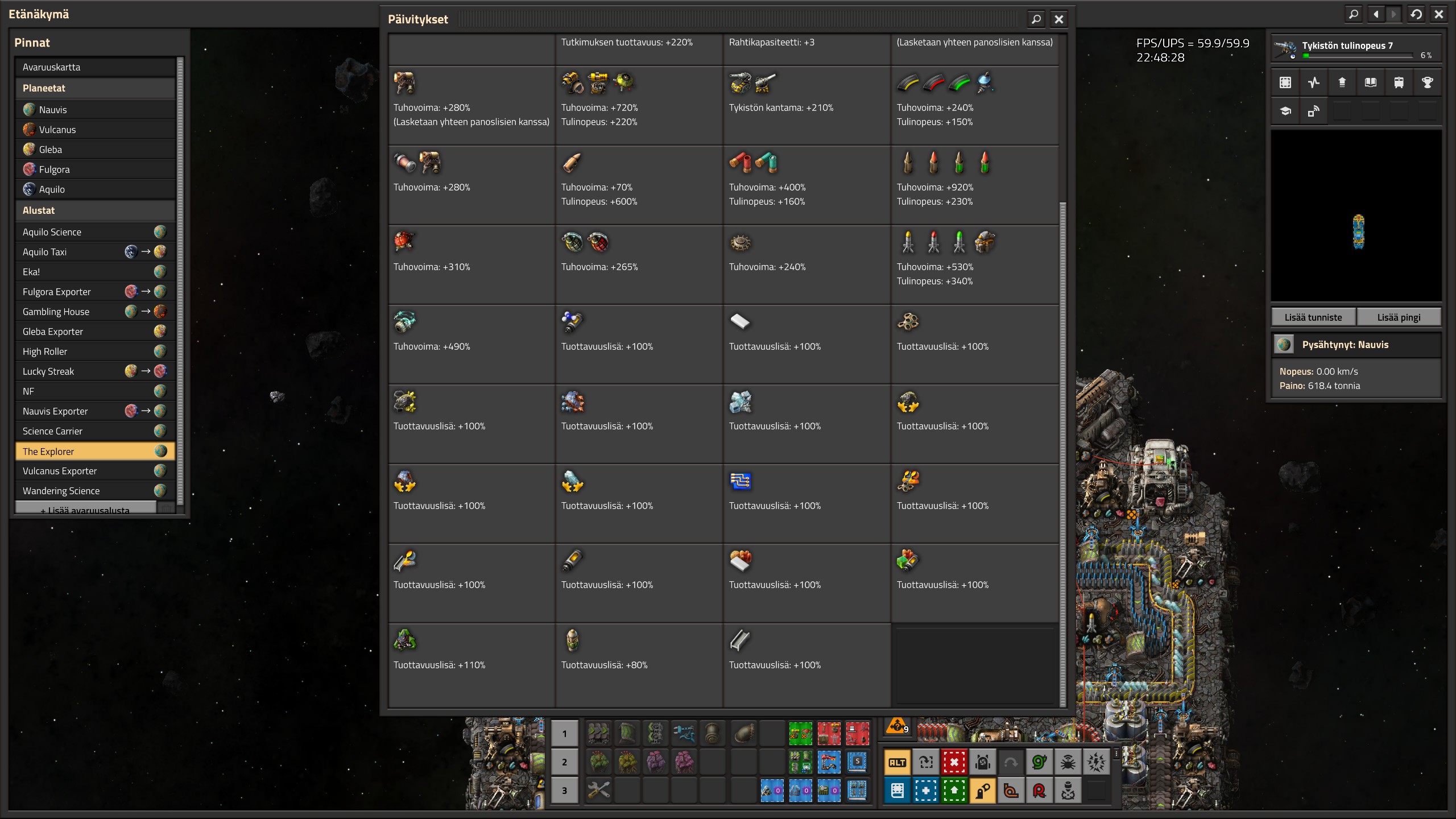Click the discharge defense lightning shortcut
The image size is (1456, 819).
pos(1096,762)
